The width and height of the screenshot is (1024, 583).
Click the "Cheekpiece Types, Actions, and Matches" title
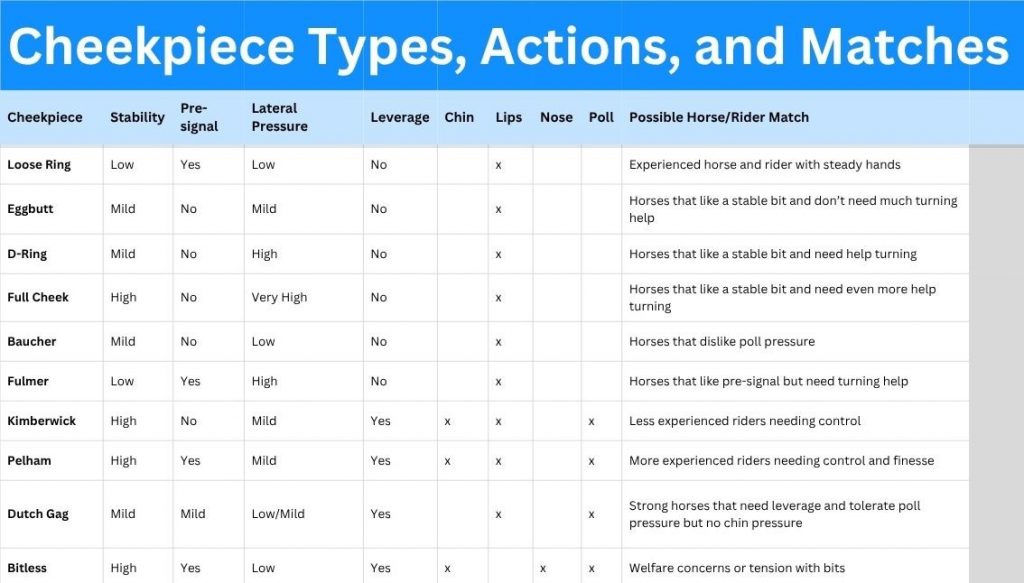(509, 47)
